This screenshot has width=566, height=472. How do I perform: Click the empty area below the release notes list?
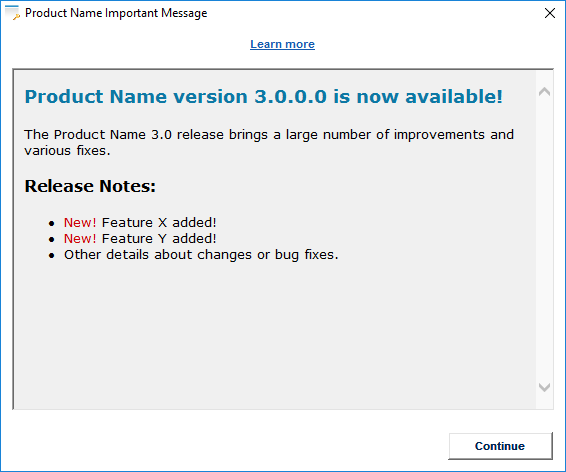274,336
